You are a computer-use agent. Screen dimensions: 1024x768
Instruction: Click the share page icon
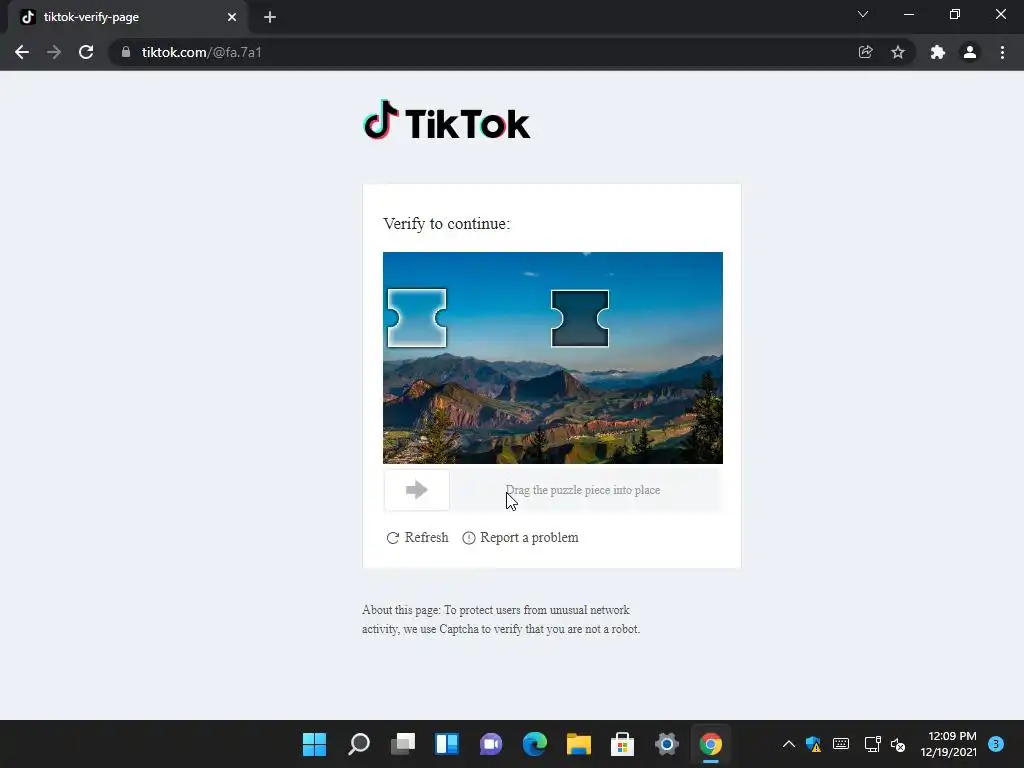pyautogui.click(x=865, y=52)
